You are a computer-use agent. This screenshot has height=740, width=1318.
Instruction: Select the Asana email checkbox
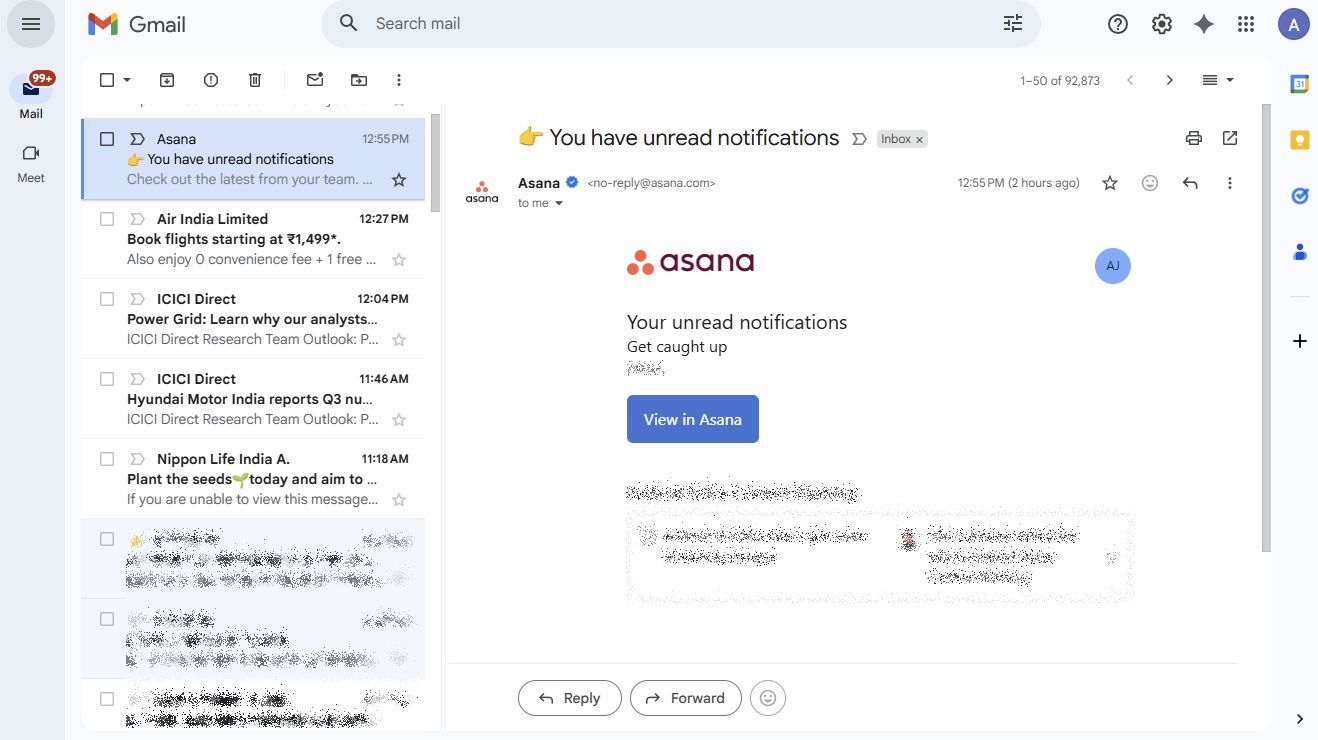click(107, 139)
